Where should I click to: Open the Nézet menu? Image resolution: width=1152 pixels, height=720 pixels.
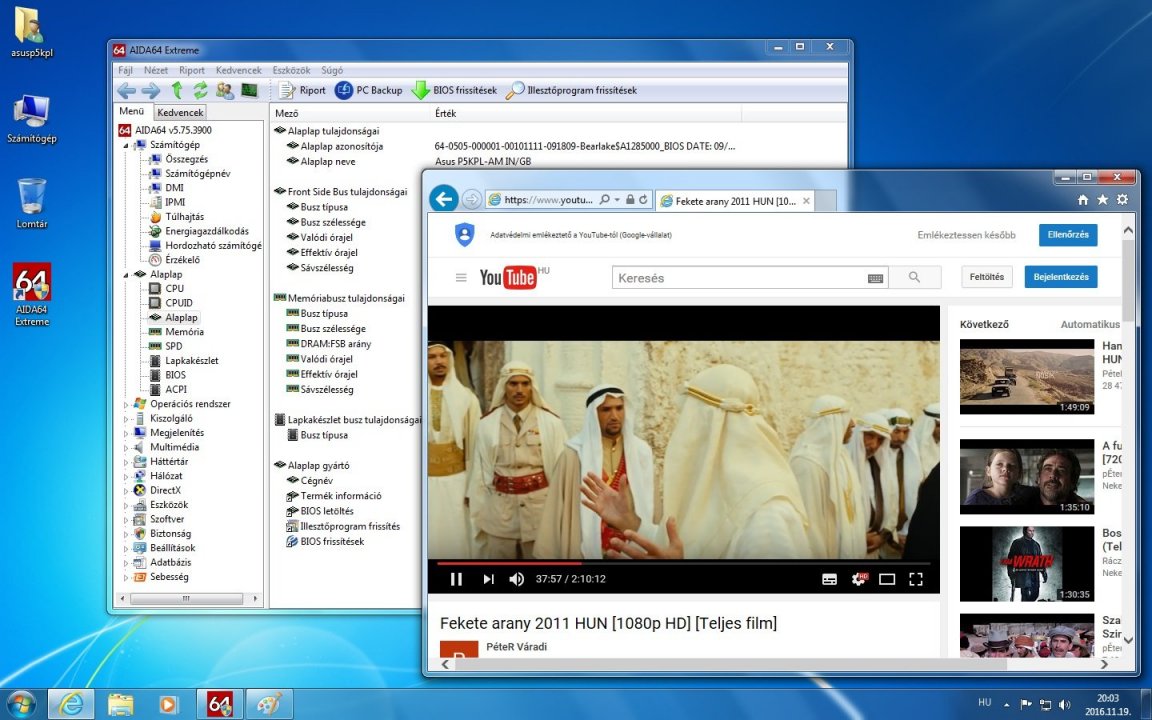click(156, 71)
